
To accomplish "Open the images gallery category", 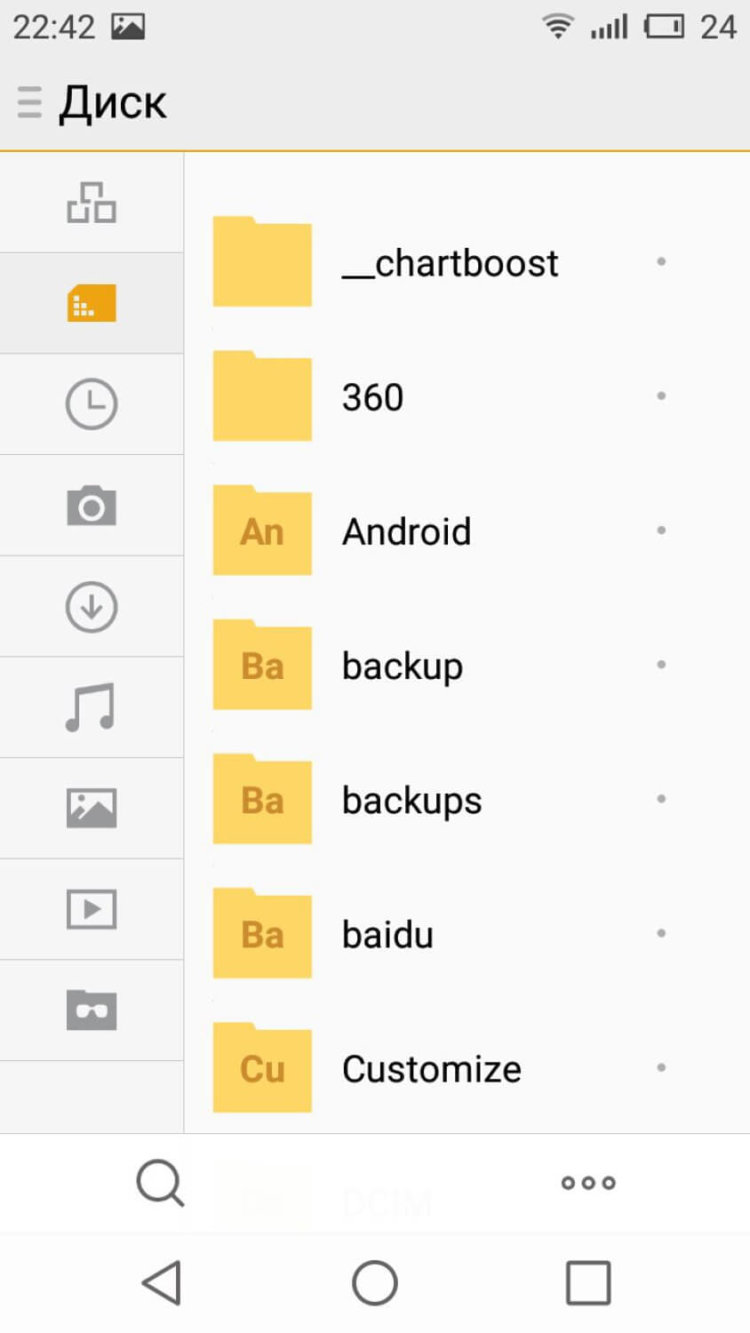I will point(91,808).
